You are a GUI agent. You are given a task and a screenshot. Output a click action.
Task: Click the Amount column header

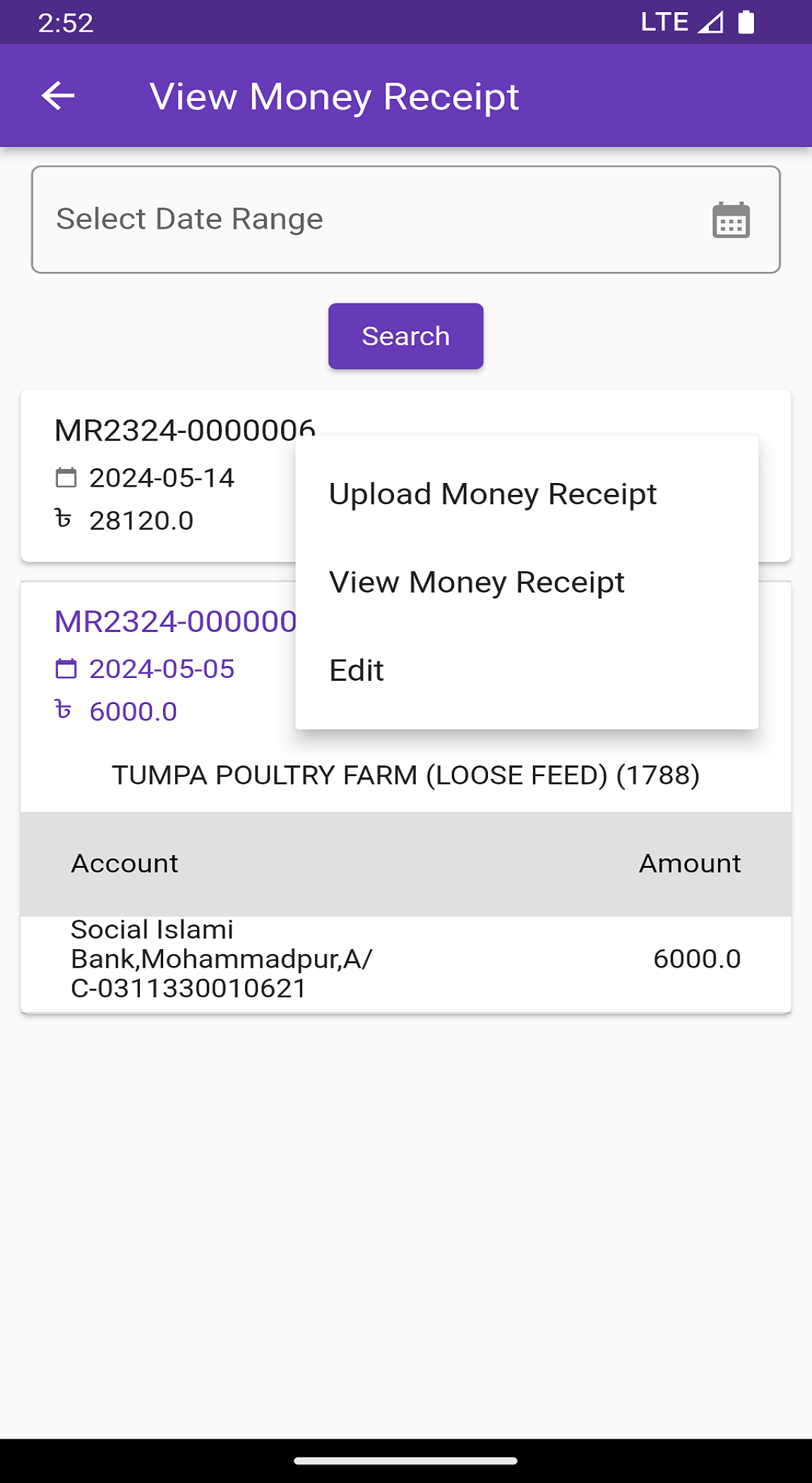[689, 864]
